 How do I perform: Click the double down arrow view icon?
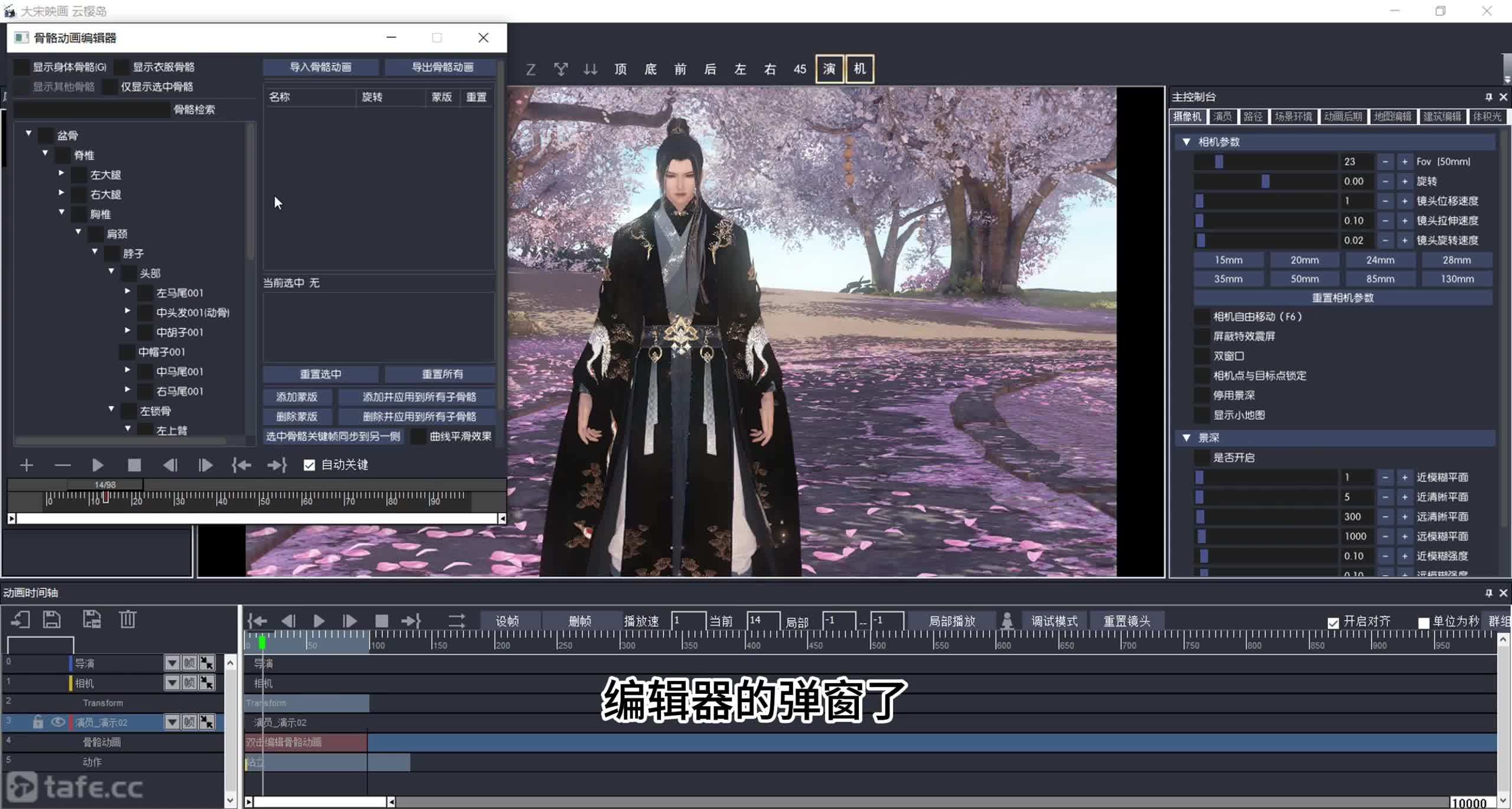coord(590,70)
